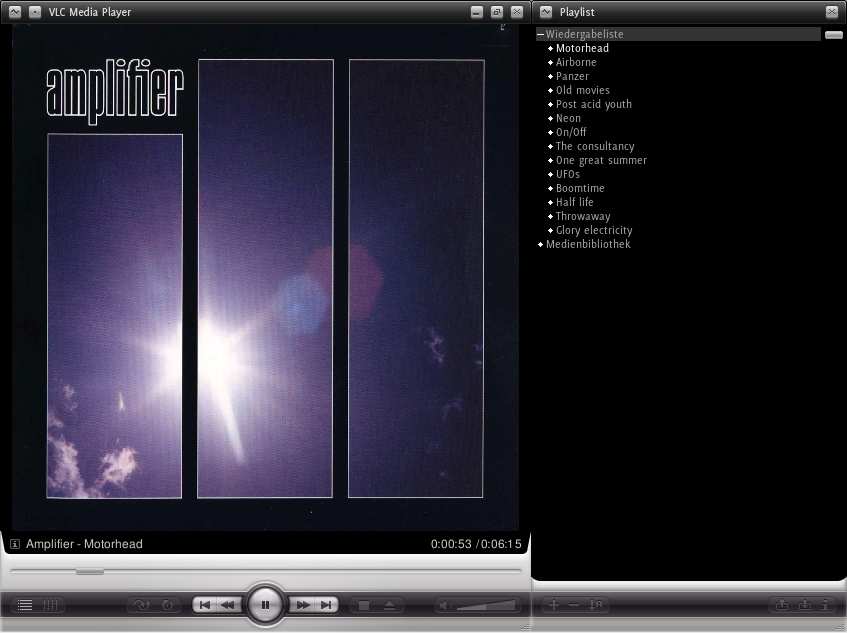847x633 pixels.
Task: Click the add (+) icon in playlist toolbar
Action: click(554, 605)
